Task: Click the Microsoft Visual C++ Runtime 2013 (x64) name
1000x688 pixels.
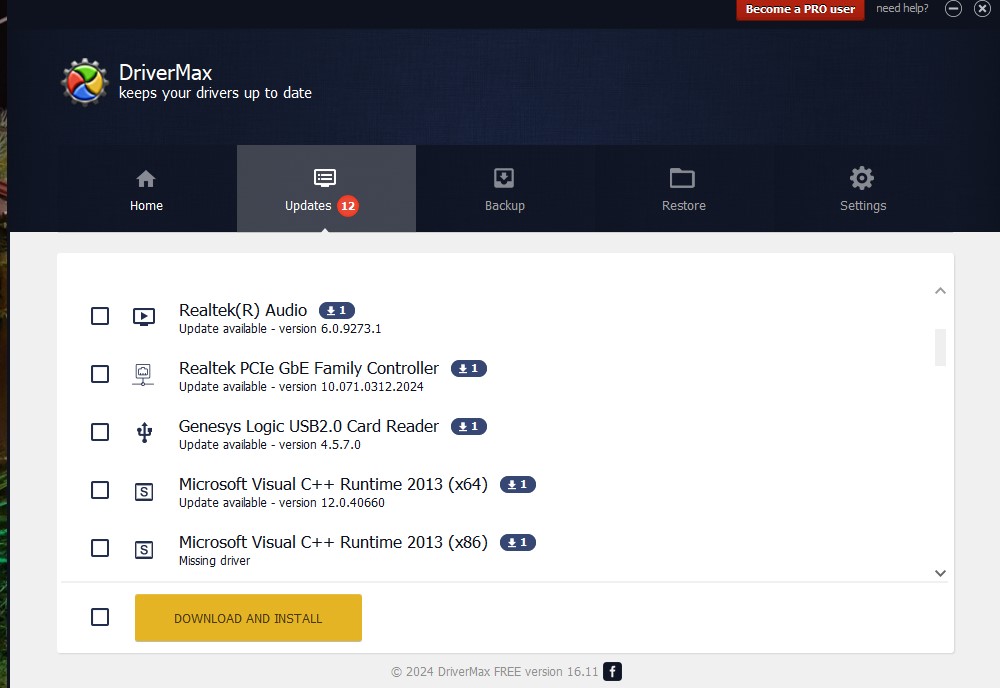Action: pos(334,485)
